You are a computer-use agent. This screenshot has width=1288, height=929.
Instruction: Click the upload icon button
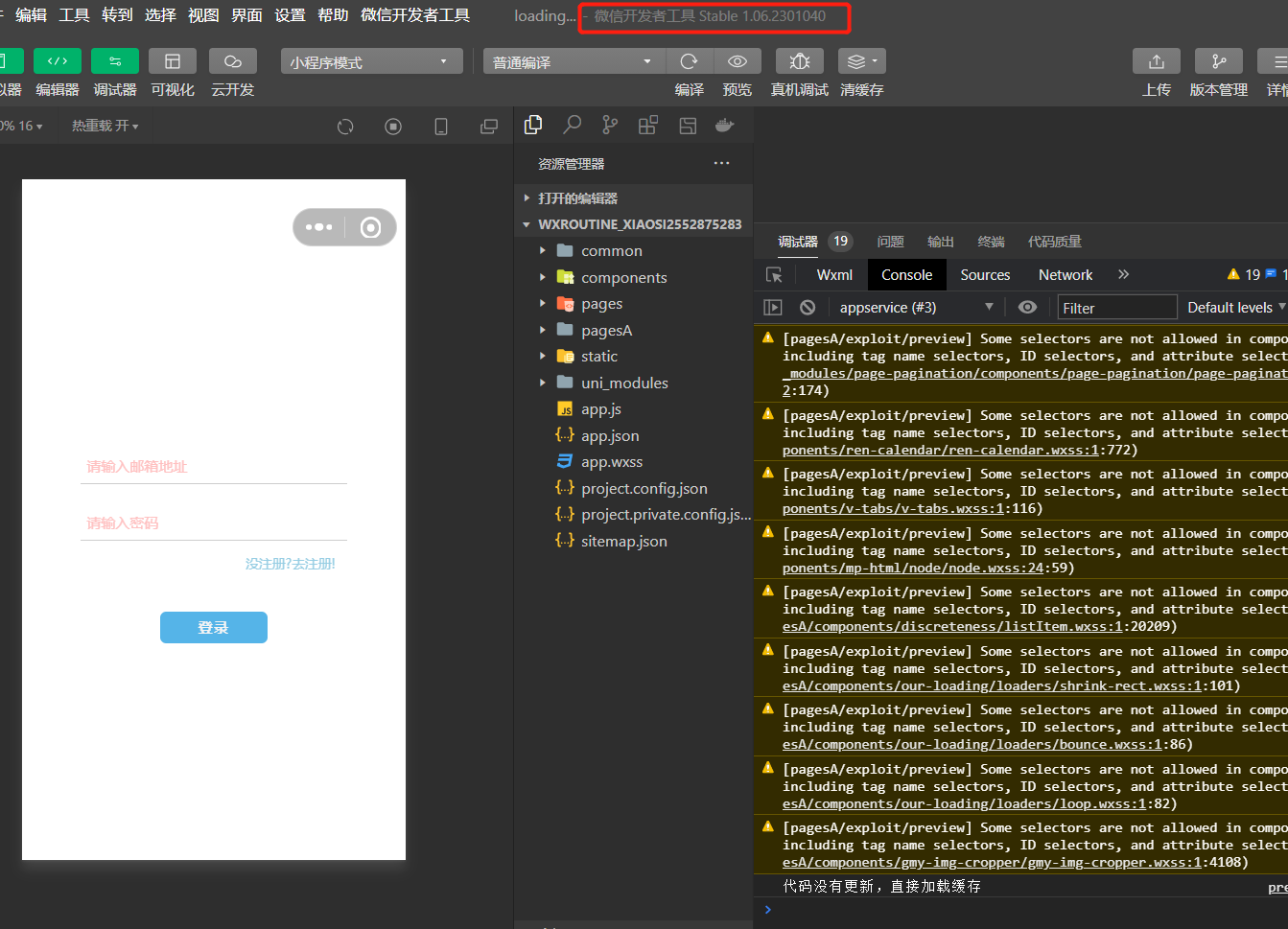tap(1157, 61)
